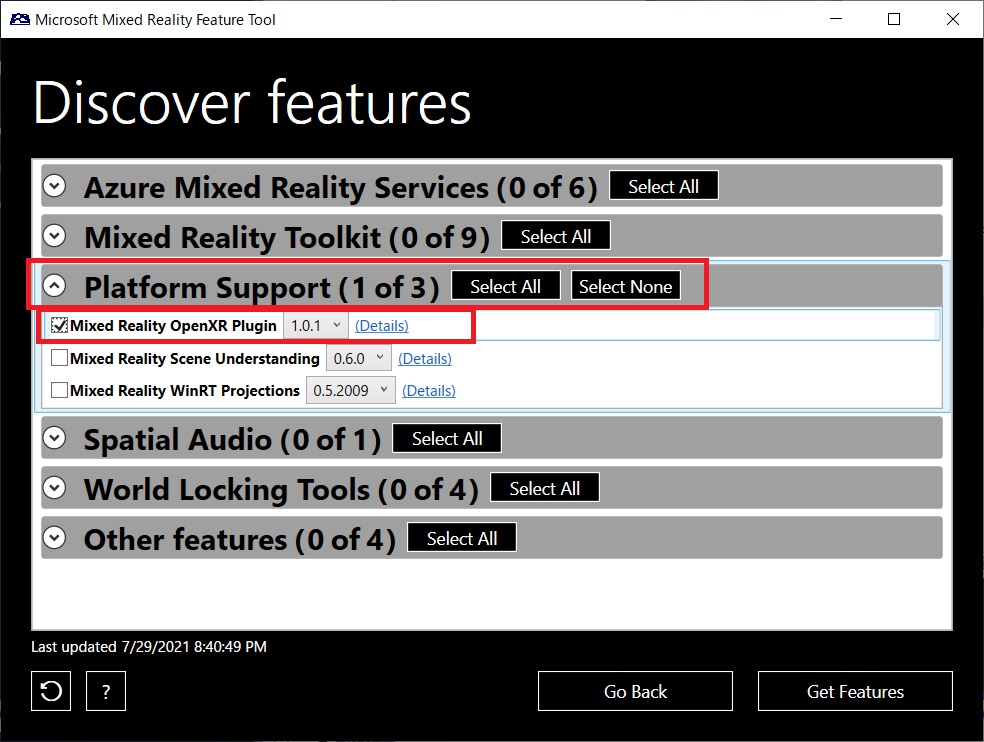Click Select None for Platform Support
Screen dimensions: 984x742
click(625, 286)
